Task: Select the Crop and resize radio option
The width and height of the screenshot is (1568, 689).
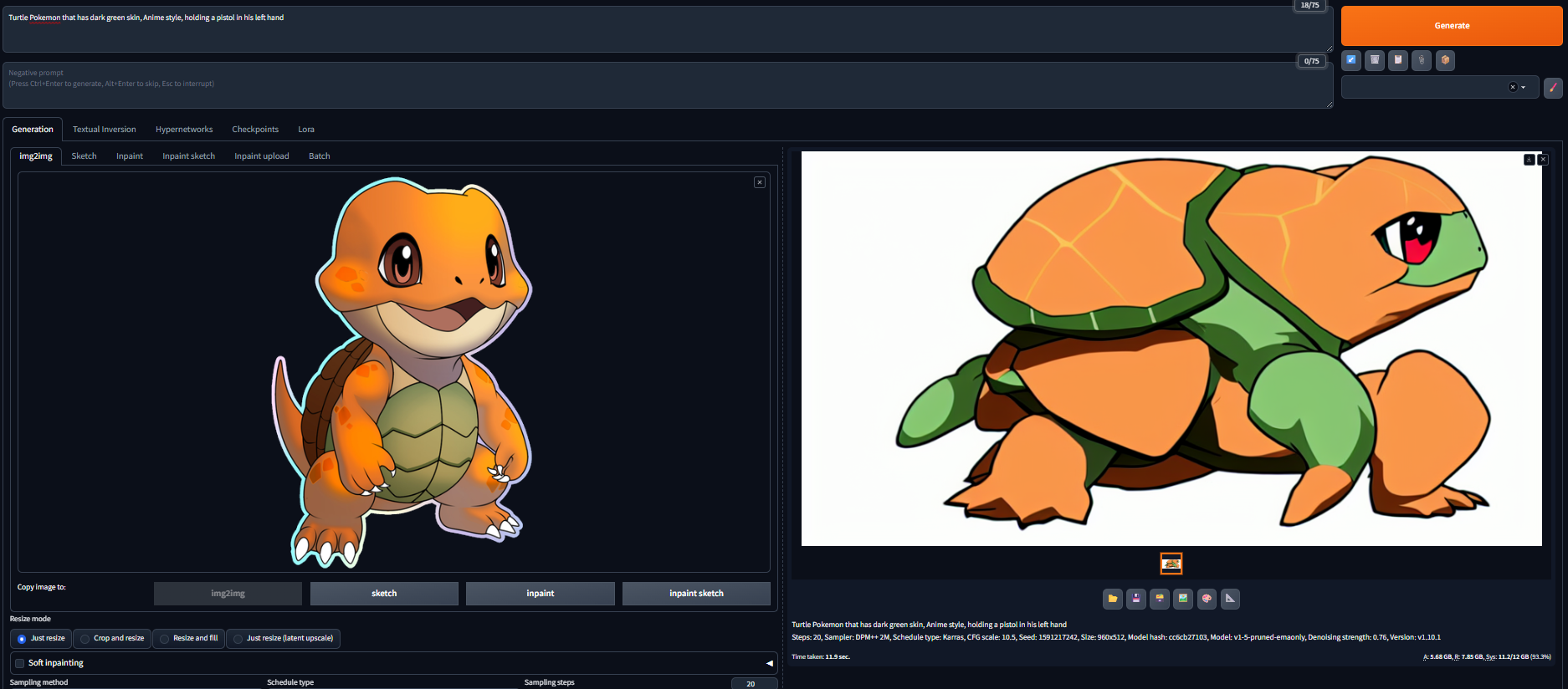Action: [112, 639]
